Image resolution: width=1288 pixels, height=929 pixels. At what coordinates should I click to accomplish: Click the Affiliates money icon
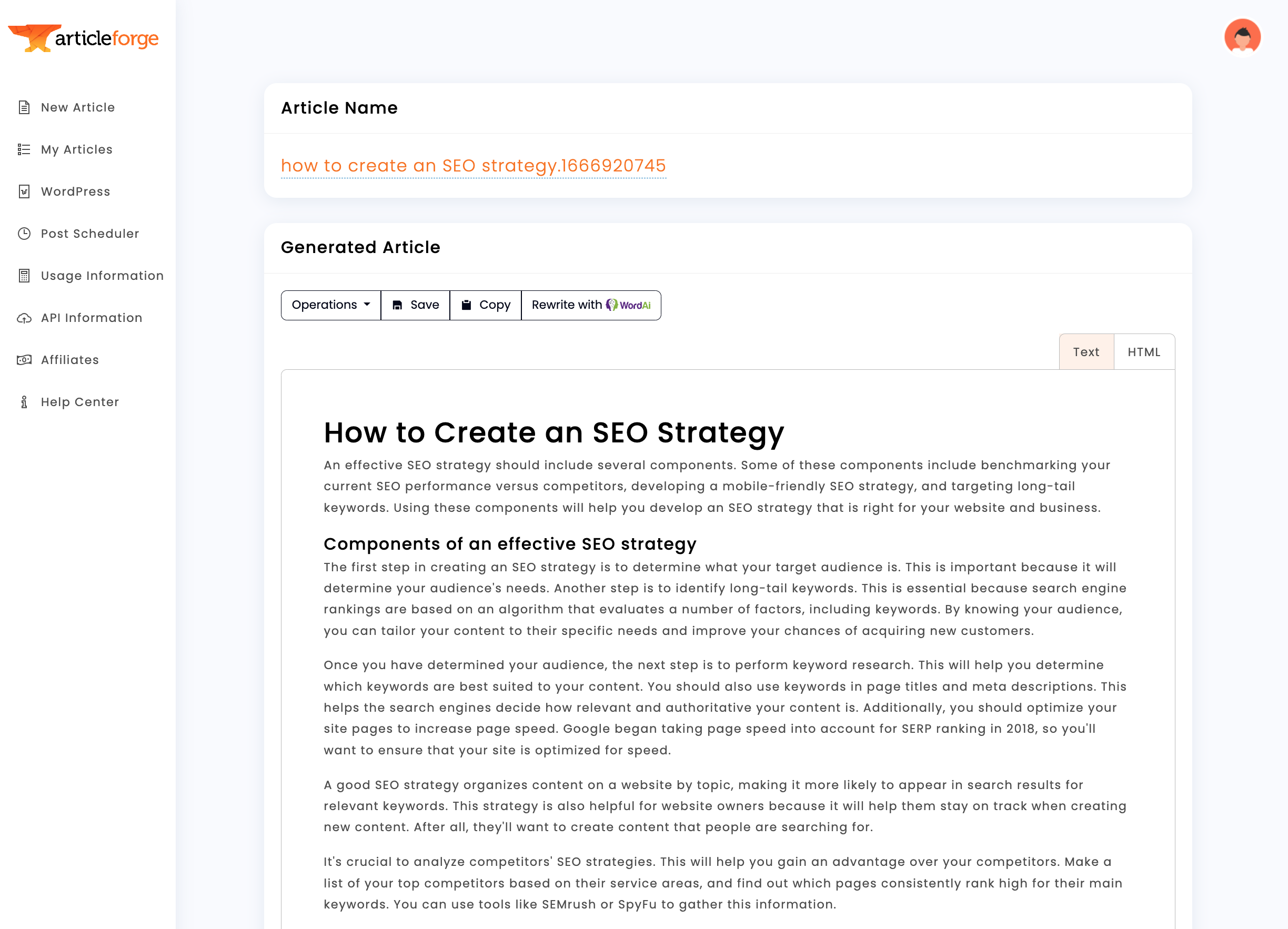pyautogui.click(x=24, y=360)
